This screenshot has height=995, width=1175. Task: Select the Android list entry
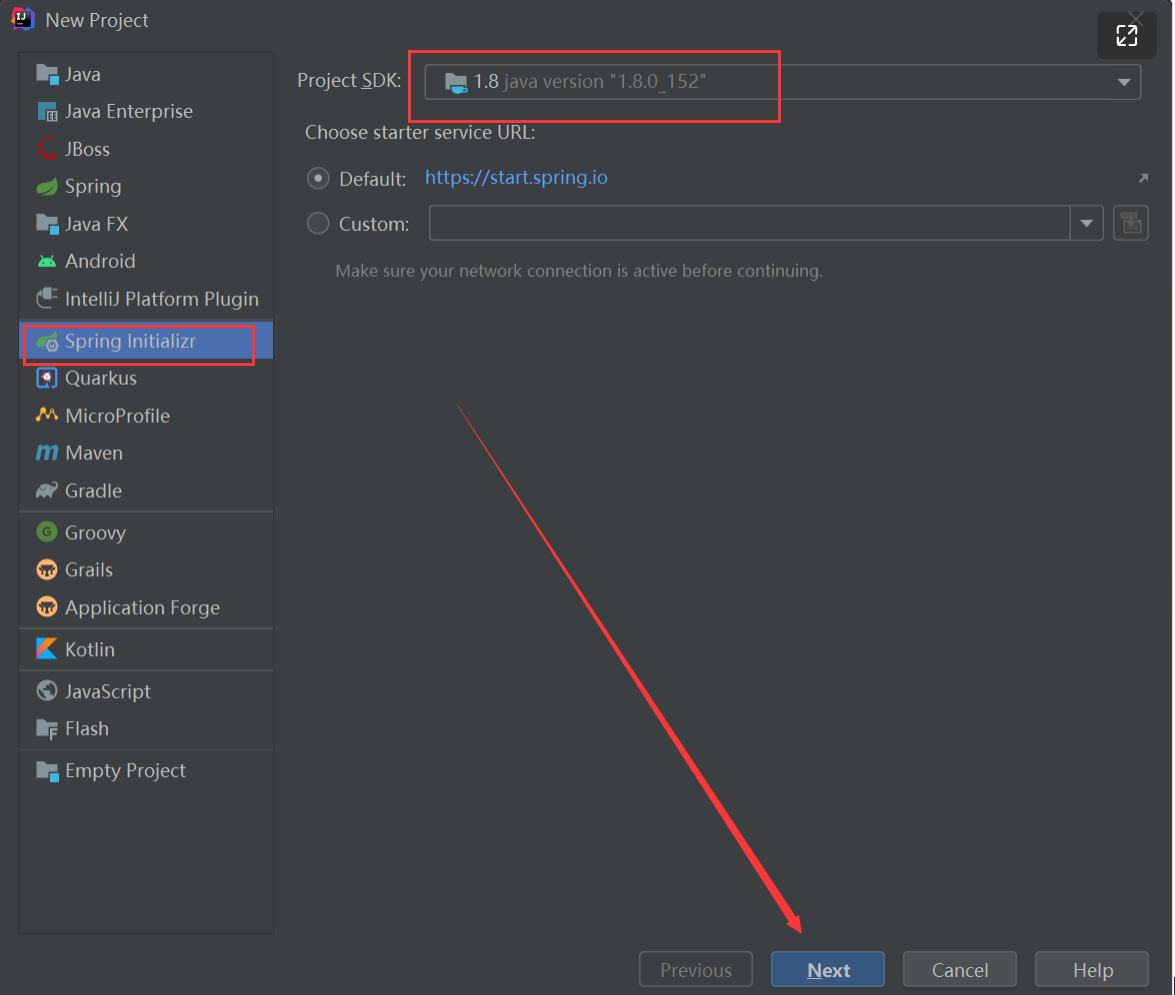pos(146,261)
